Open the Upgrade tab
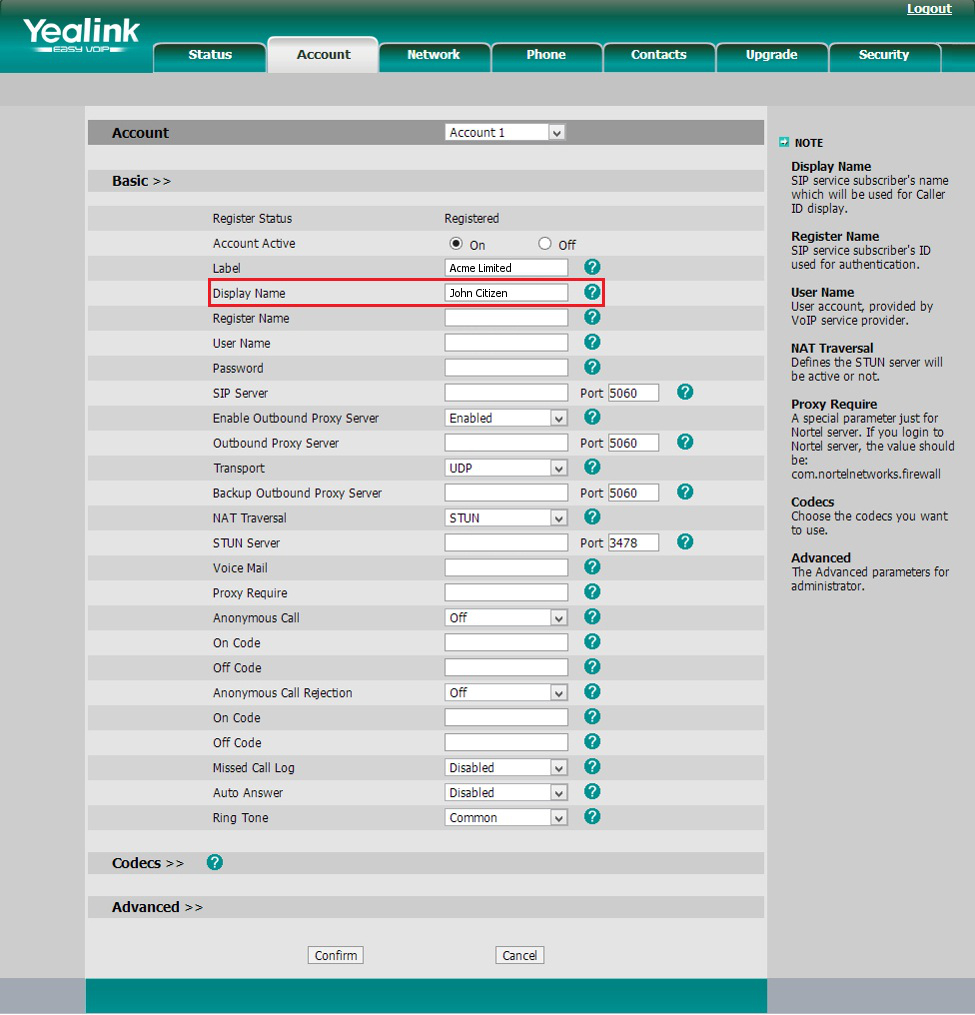This screenshot has width=975, height=1015. (x=771, y=56)
